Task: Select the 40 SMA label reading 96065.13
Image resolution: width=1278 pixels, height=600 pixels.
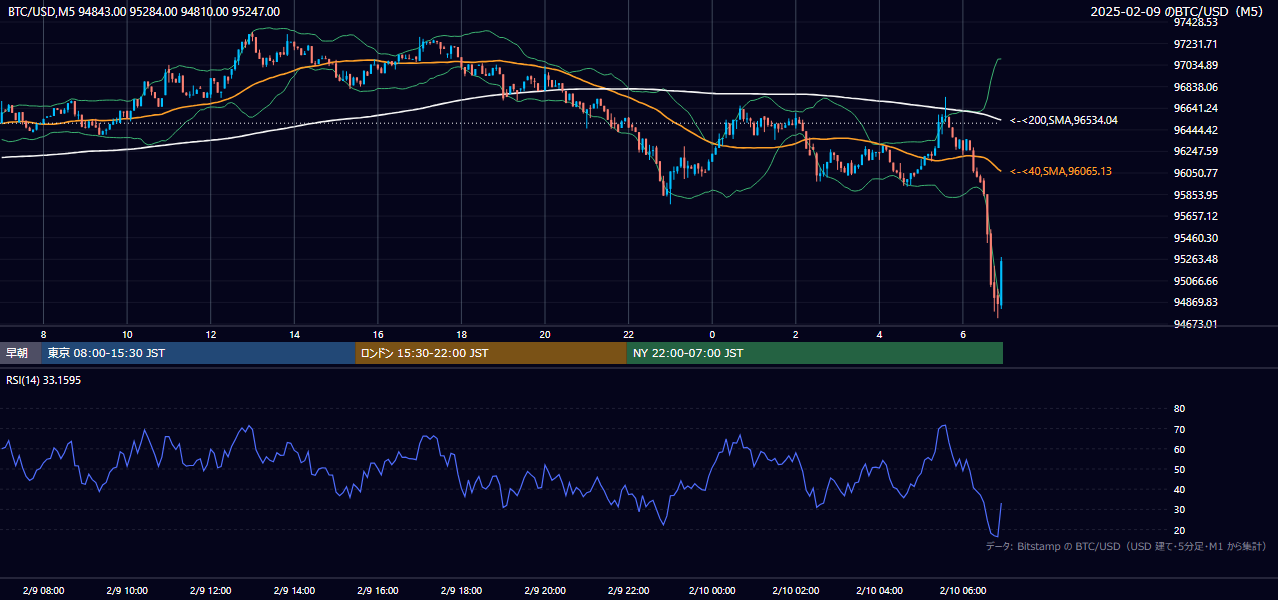Action: [x=1060, y=171]
